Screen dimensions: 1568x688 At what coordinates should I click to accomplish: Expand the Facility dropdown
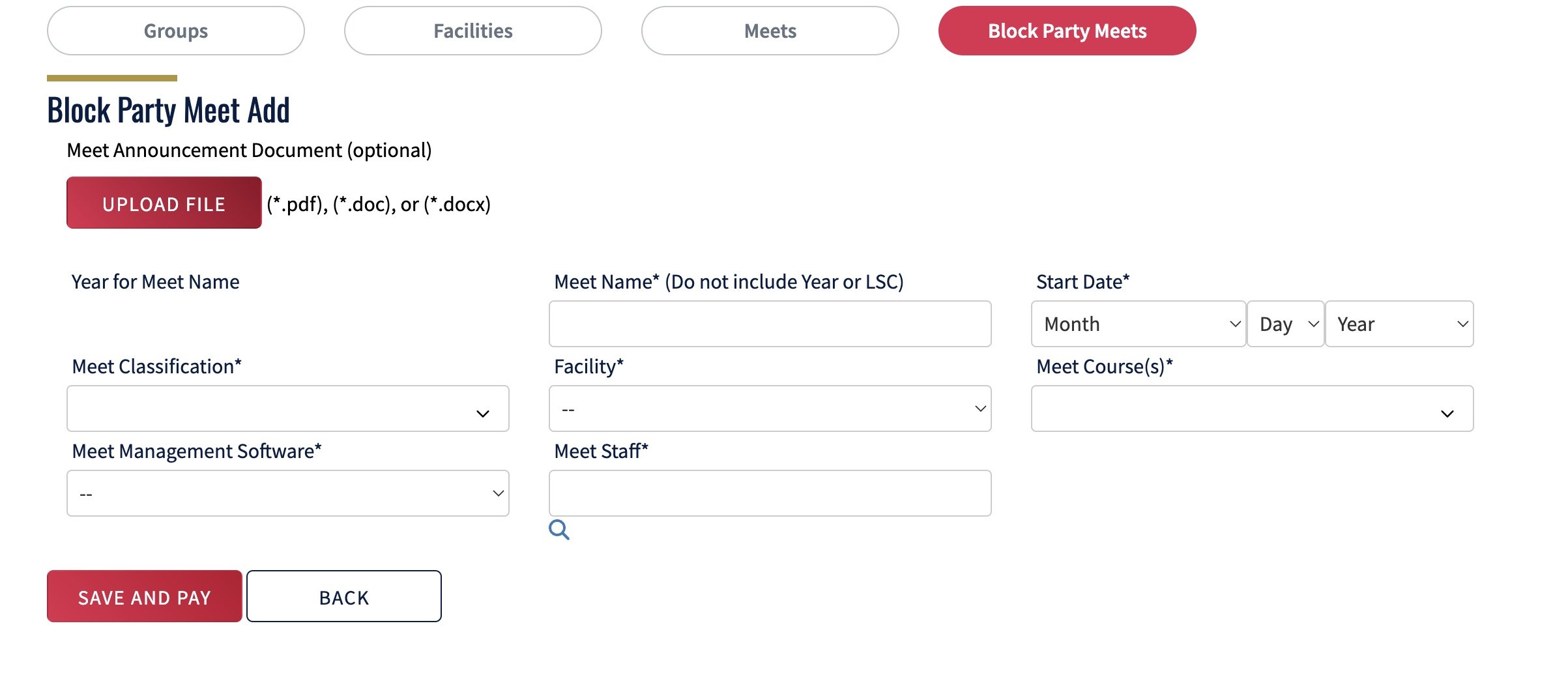770,408
